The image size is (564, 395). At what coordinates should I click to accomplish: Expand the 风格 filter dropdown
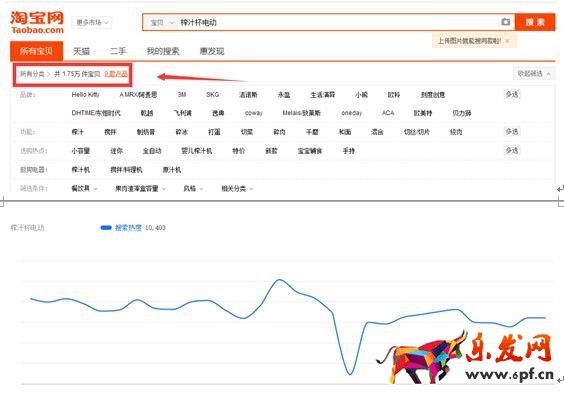193,189
